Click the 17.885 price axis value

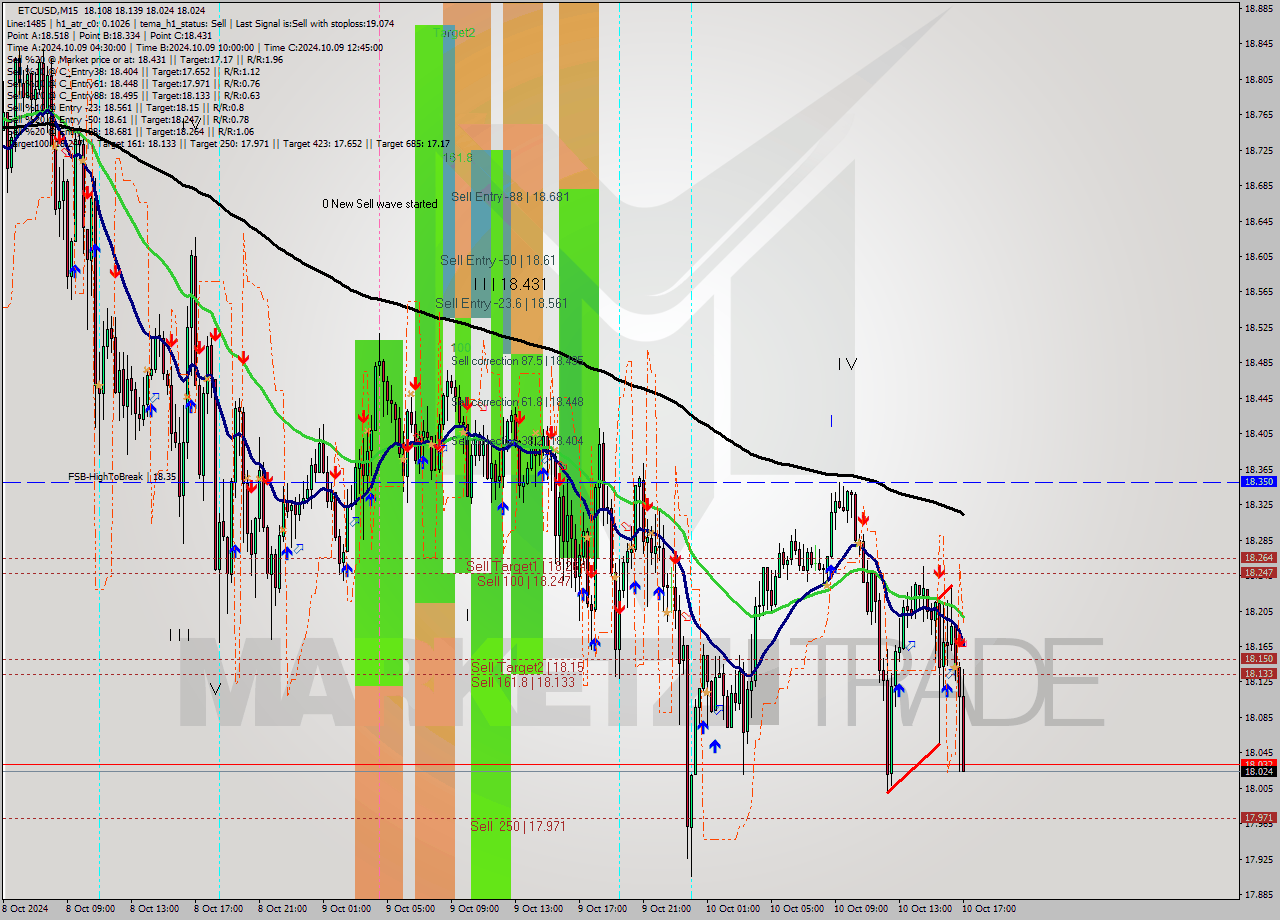click(x=1258, y=895)
